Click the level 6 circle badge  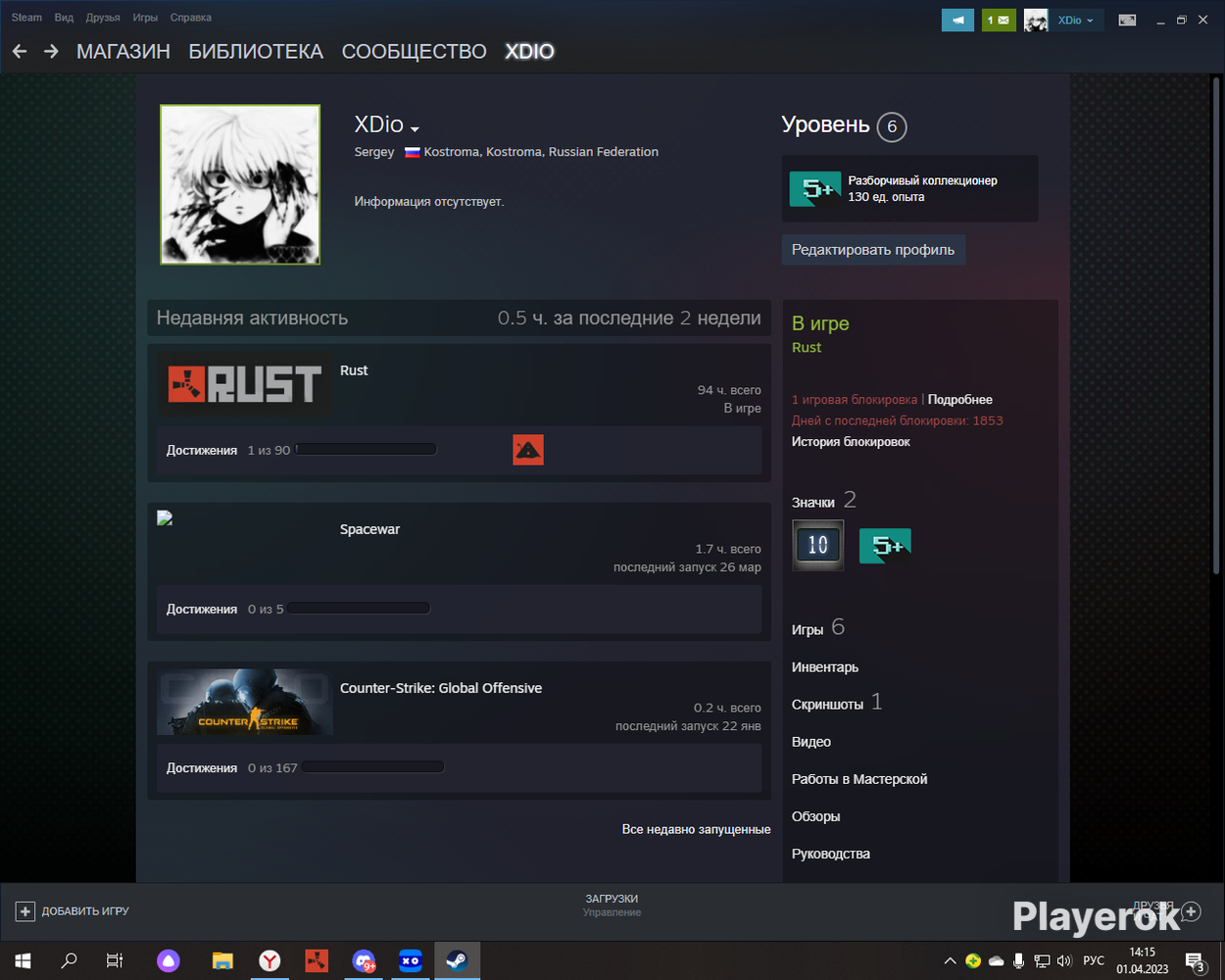pos(892,126)
